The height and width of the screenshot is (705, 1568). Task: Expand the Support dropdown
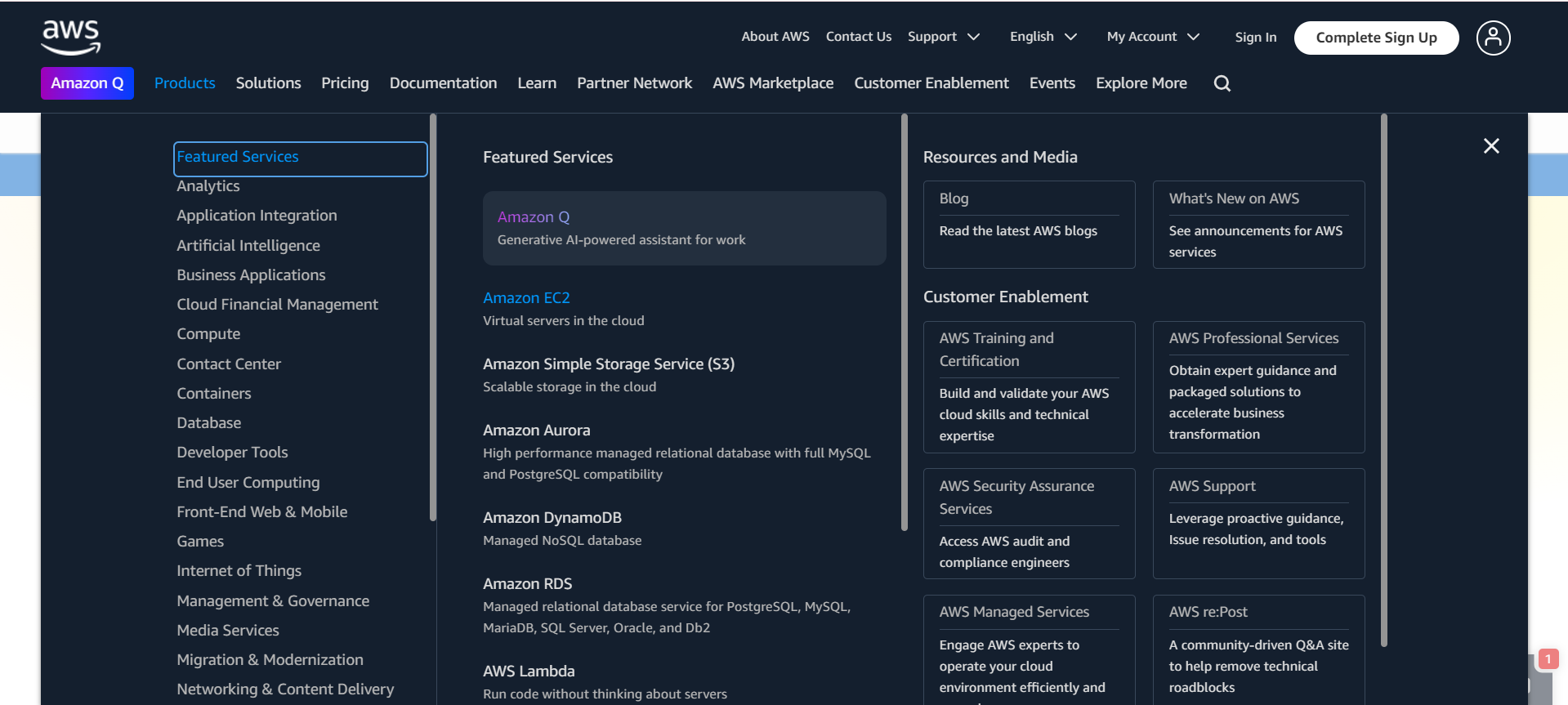click(x=944, y=37)
